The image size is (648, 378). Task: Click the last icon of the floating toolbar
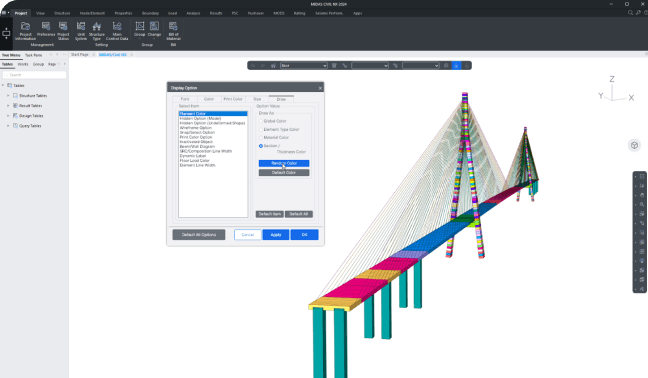click(x=467, y=66)
